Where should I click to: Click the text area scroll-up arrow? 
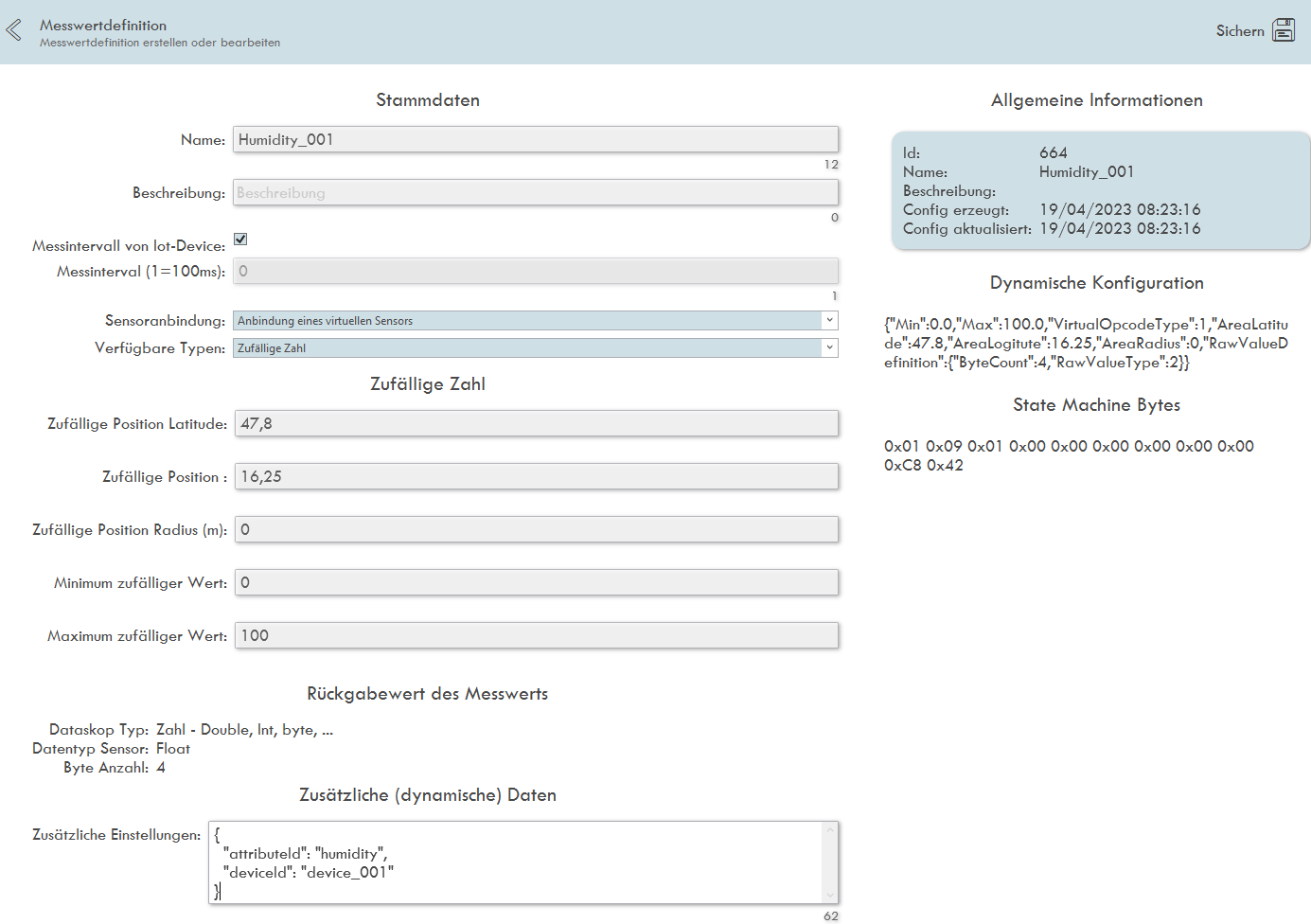(830, 830)
